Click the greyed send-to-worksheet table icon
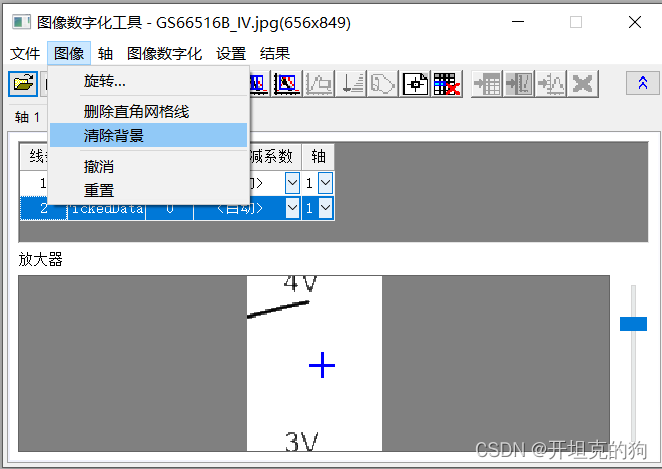Image resolution: width=662 pixels, height=469 pixels. pos(487,84)
